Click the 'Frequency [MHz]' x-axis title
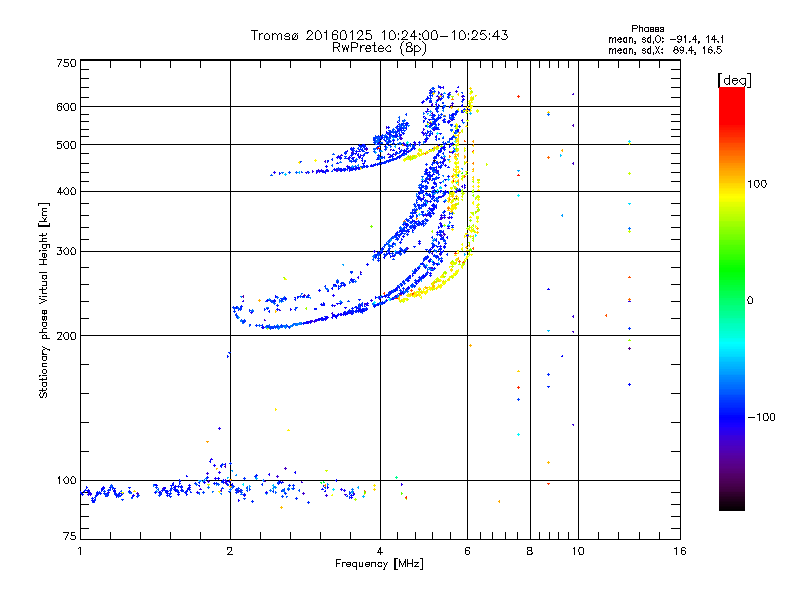800x600 pixels. click(x=379, y=564)
